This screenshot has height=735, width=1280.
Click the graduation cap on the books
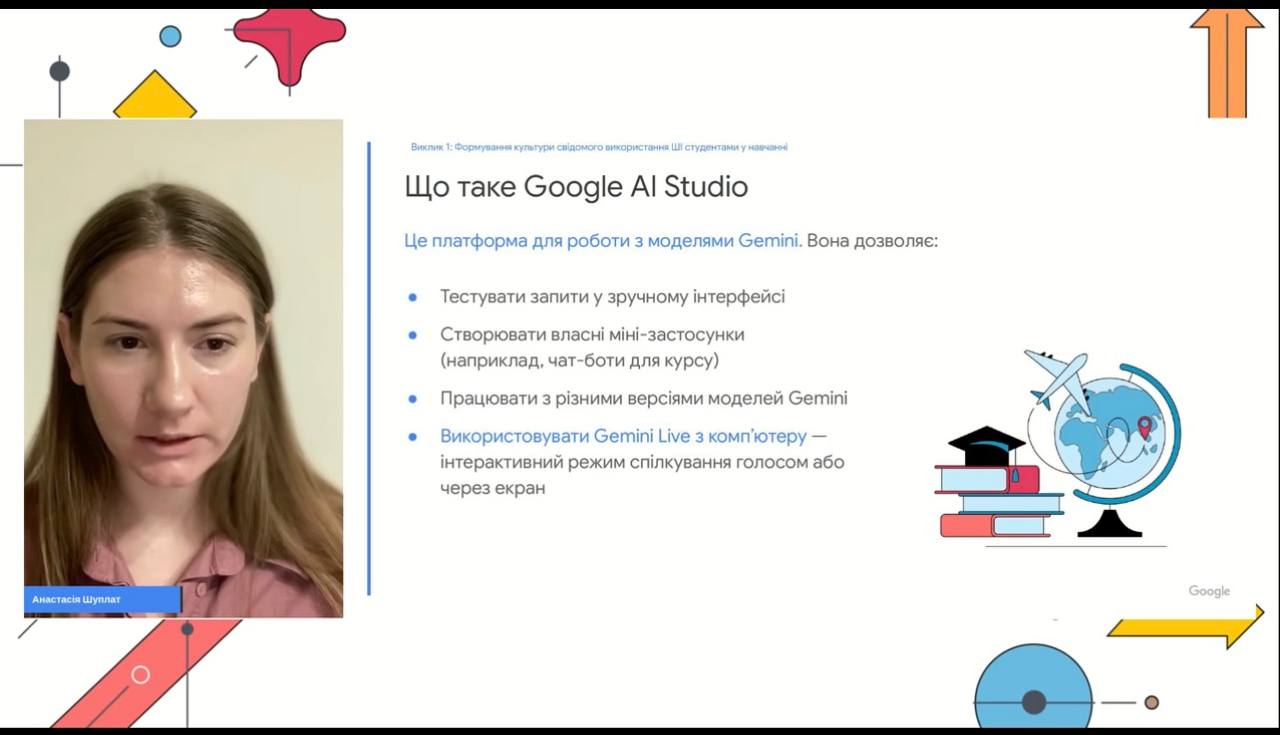(x=986, y=444)
